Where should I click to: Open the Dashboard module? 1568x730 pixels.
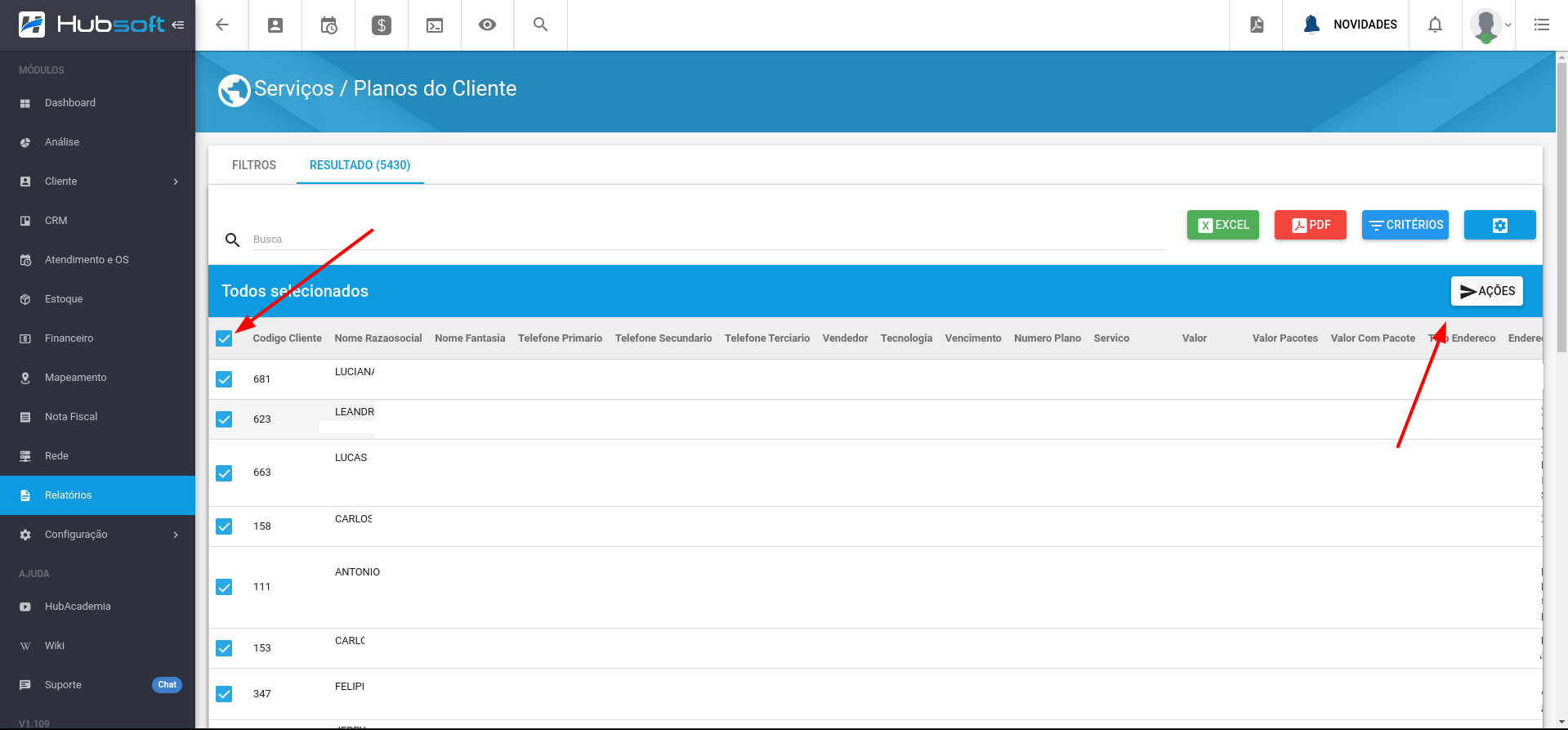(x=97, y=103)
